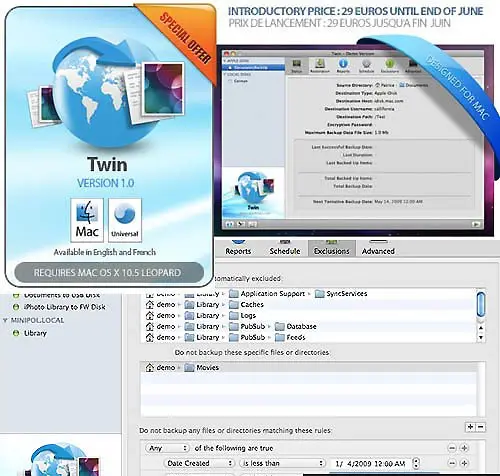
Task: Select green Exclusions icon in small Twin window
Action: coord(389,63)
